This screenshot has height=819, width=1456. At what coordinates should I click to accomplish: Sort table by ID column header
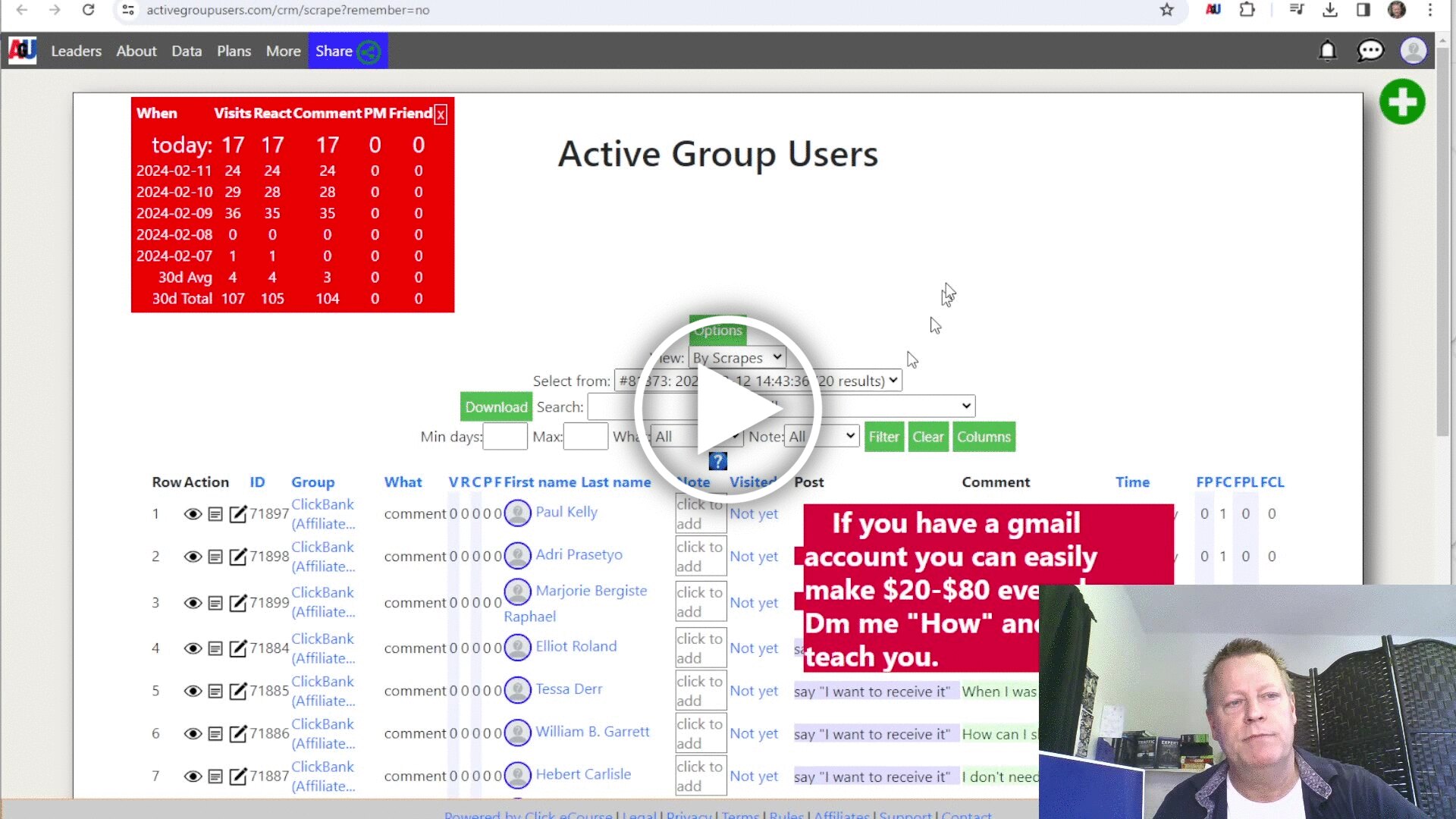click(257, 482)
